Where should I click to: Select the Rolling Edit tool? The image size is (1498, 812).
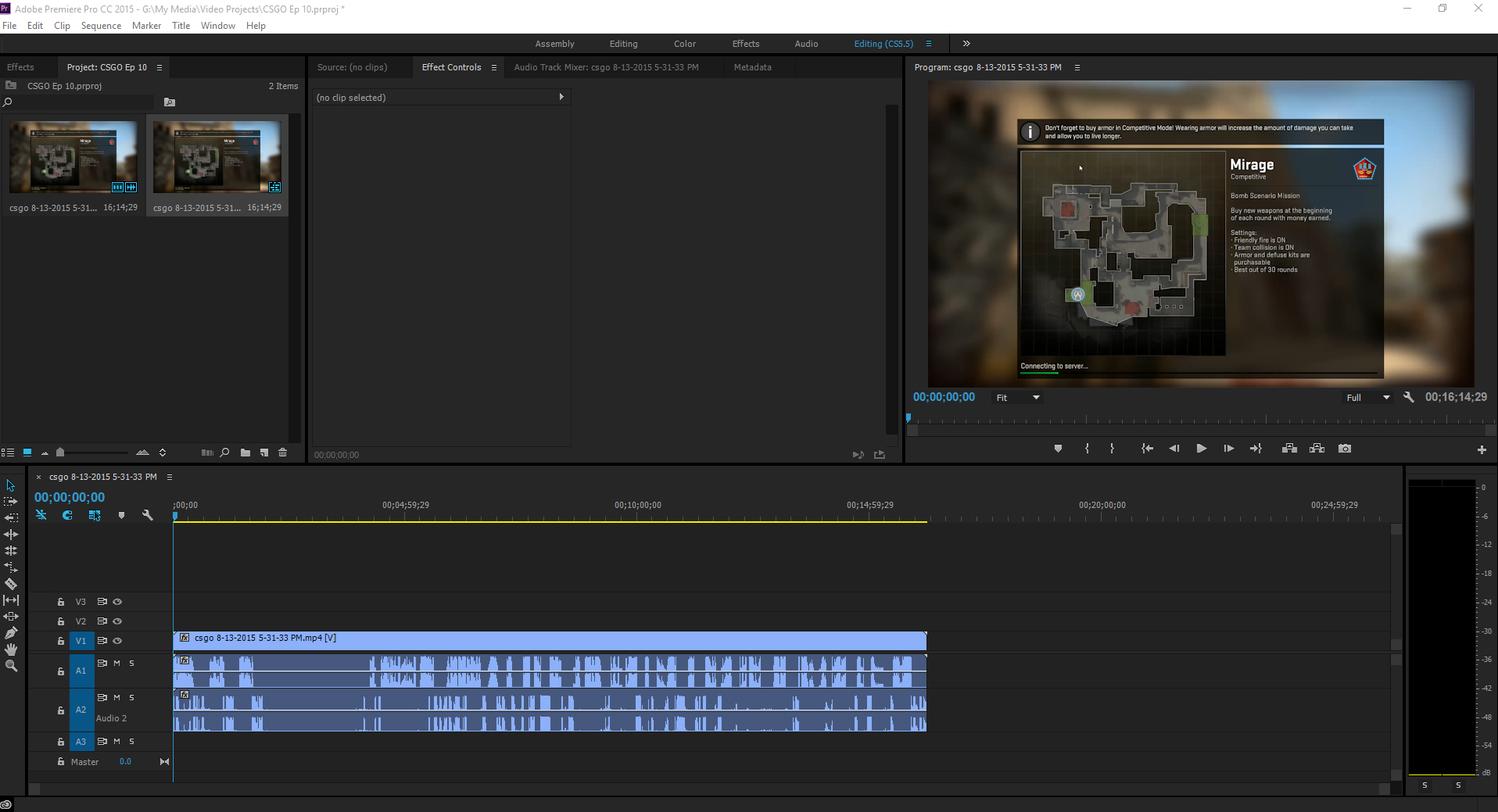click(11, 551)
